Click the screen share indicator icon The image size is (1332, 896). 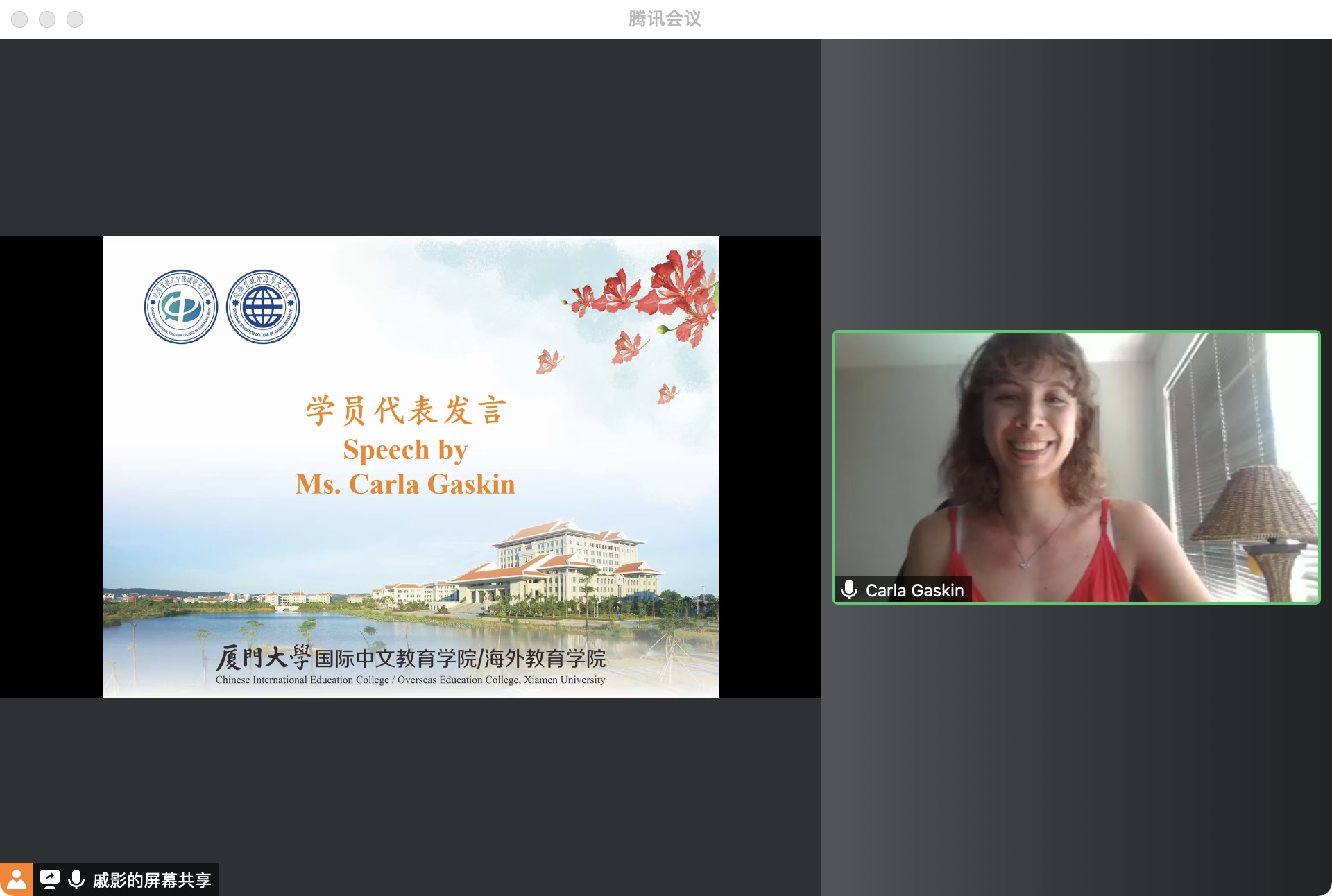point(50,879)
